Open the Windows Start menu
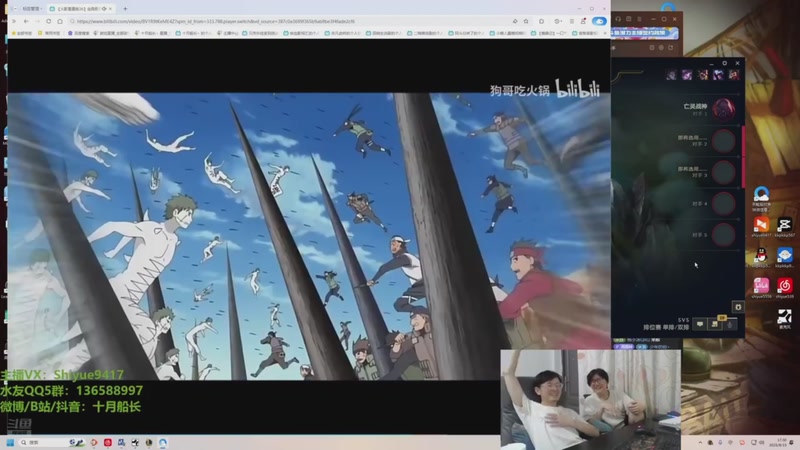This screenshot has width=800, height=450. [10, 442]
